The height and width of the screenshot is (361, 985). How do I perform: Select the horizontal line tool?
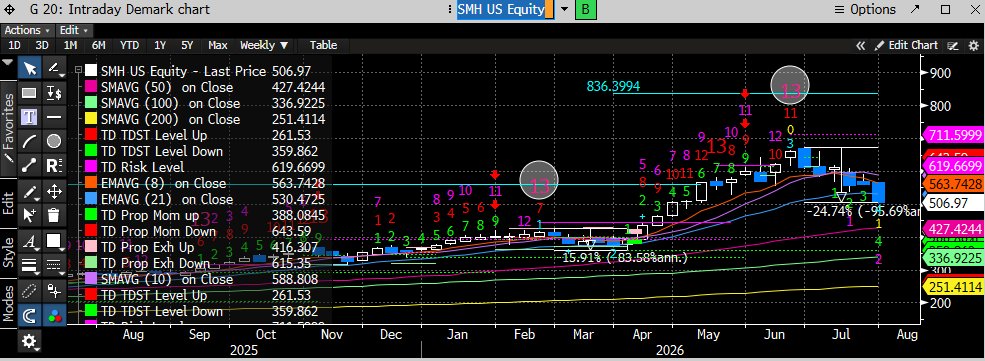54,117
